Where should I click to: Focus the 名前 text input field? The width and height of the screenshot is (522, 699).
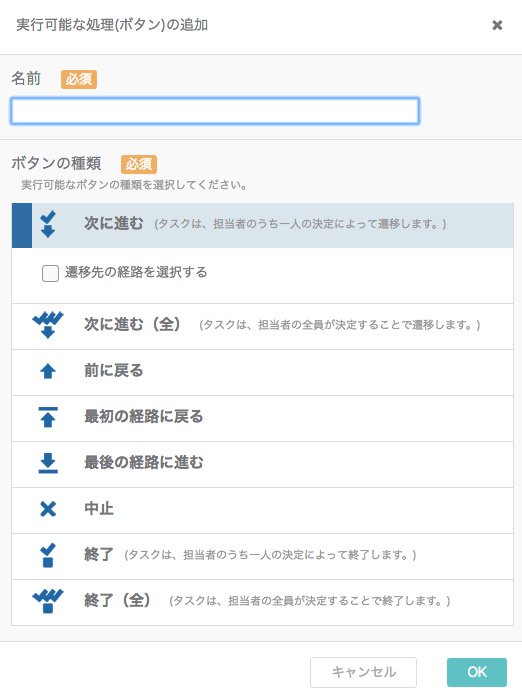[215, 111]
